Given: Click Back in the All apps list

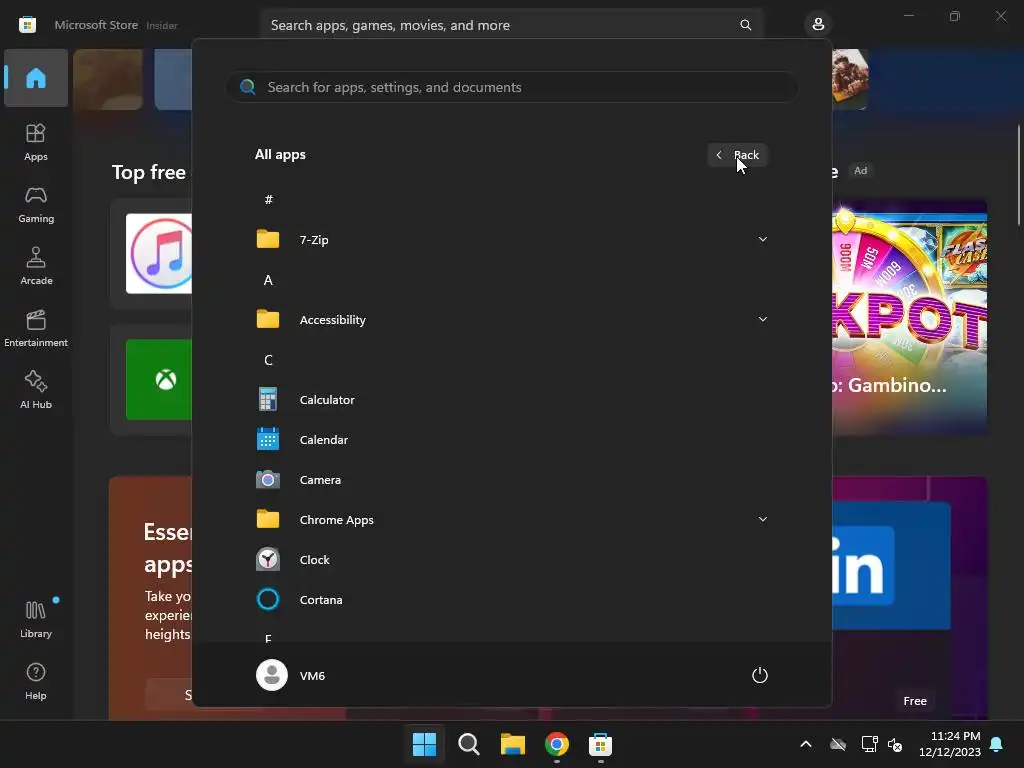Looking at the screenshot, I should [x=738, y=155].
